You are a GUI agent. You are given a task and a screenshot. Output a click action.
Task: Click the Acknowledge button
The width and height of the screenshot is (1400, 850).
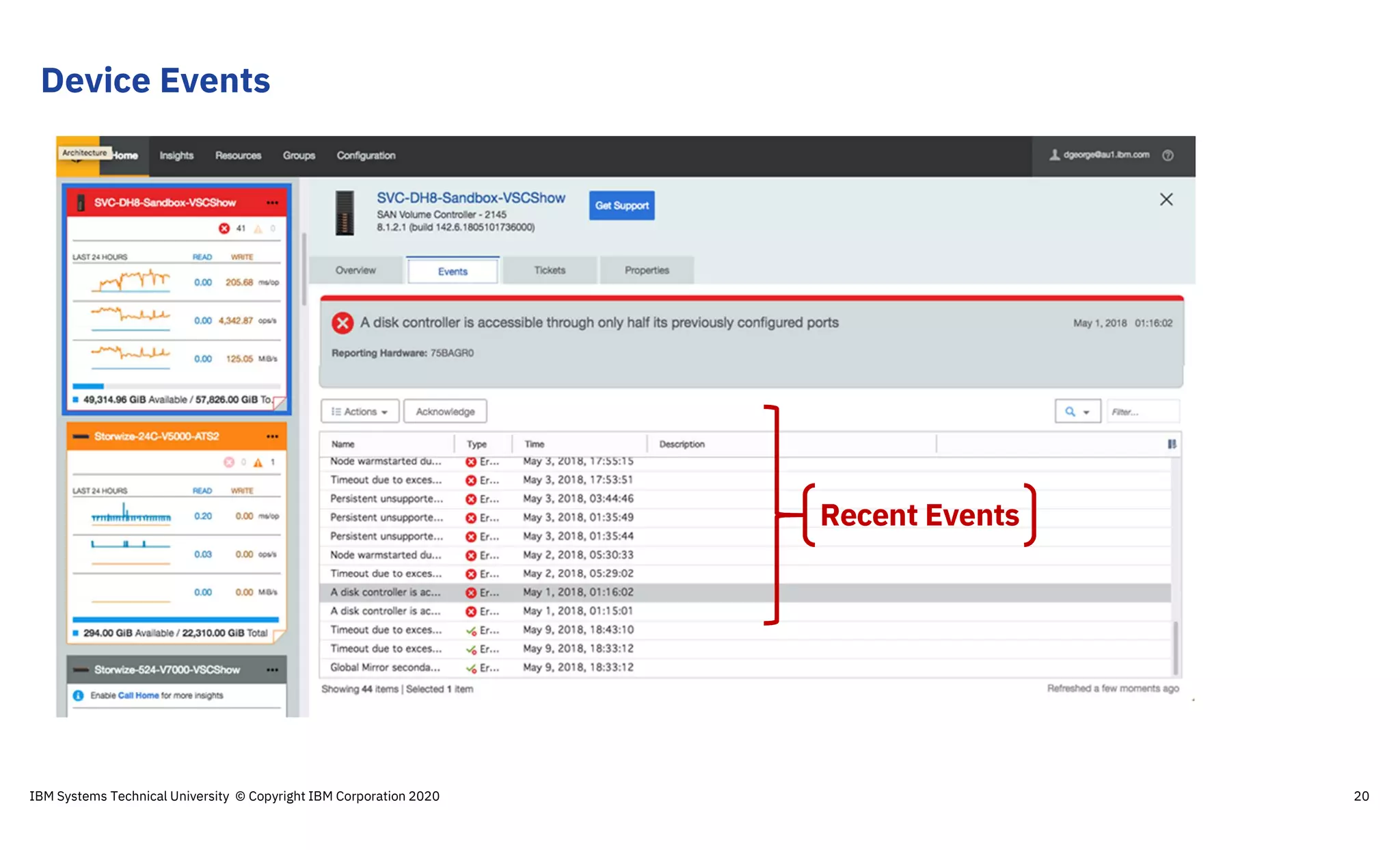coord(445,412)
